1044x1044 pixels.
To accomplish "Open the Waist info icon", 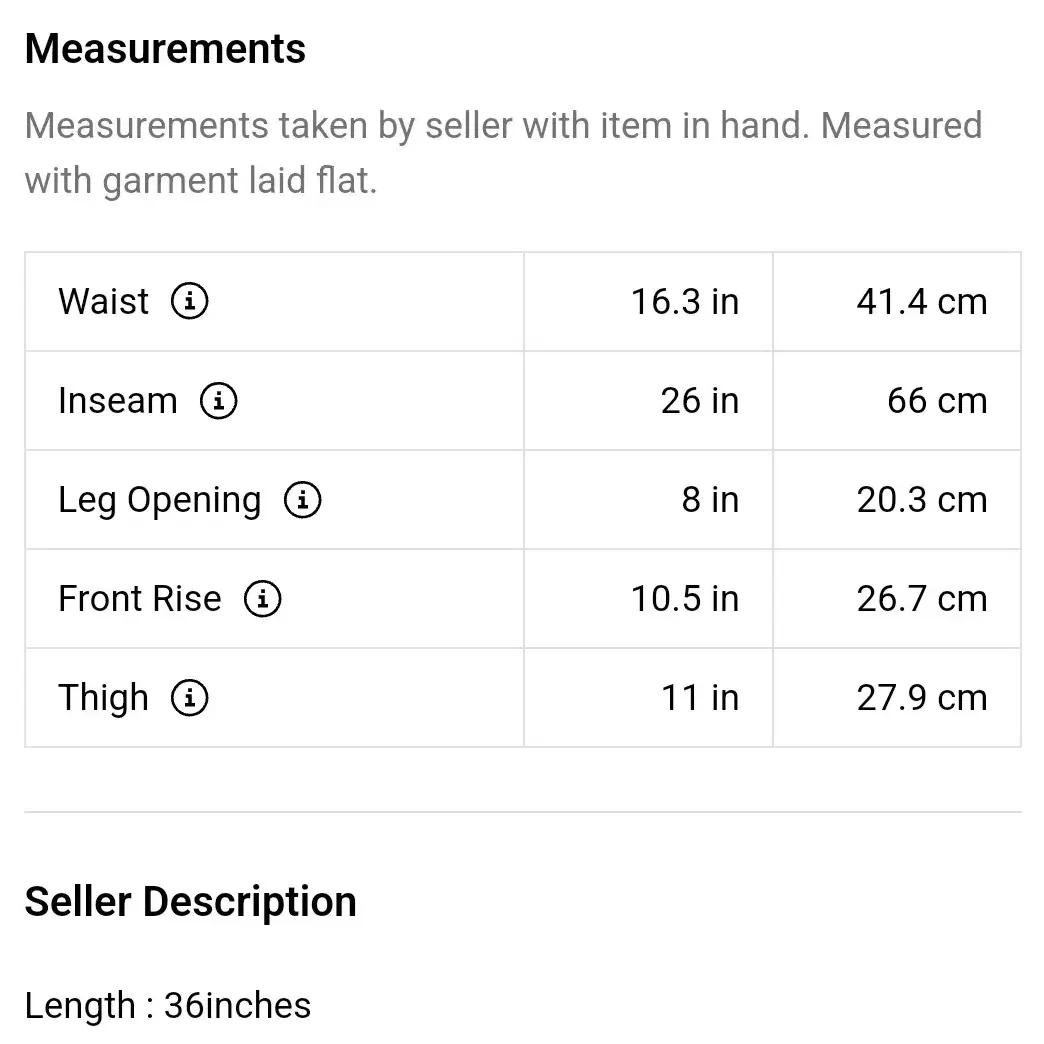I will 190,301.
